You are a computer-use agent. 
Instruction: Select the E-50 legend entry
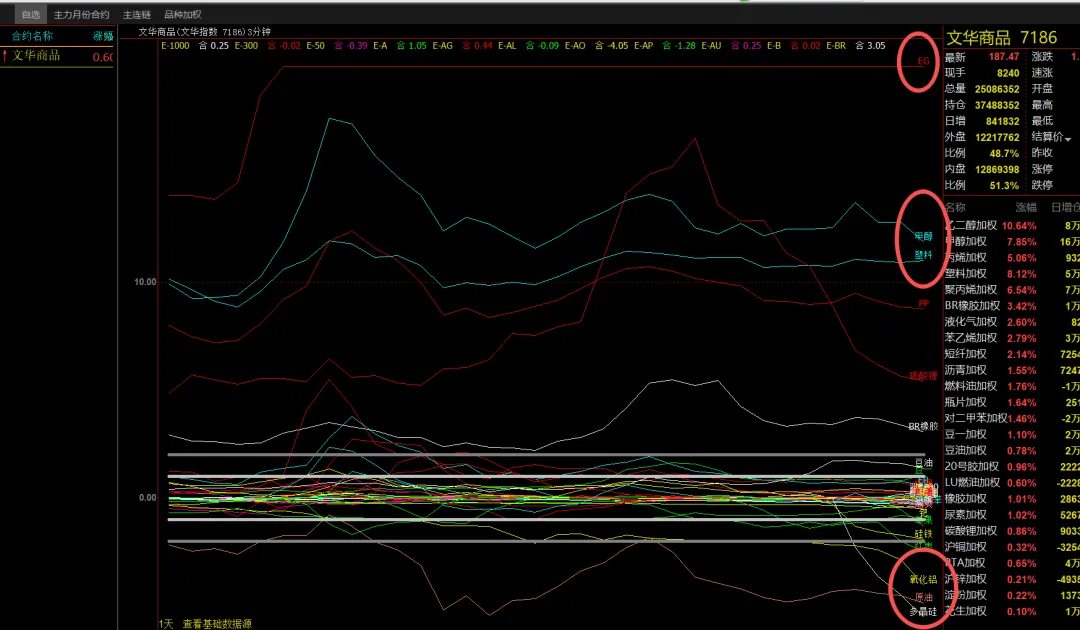pyautogui.click(x=315, y=45)
